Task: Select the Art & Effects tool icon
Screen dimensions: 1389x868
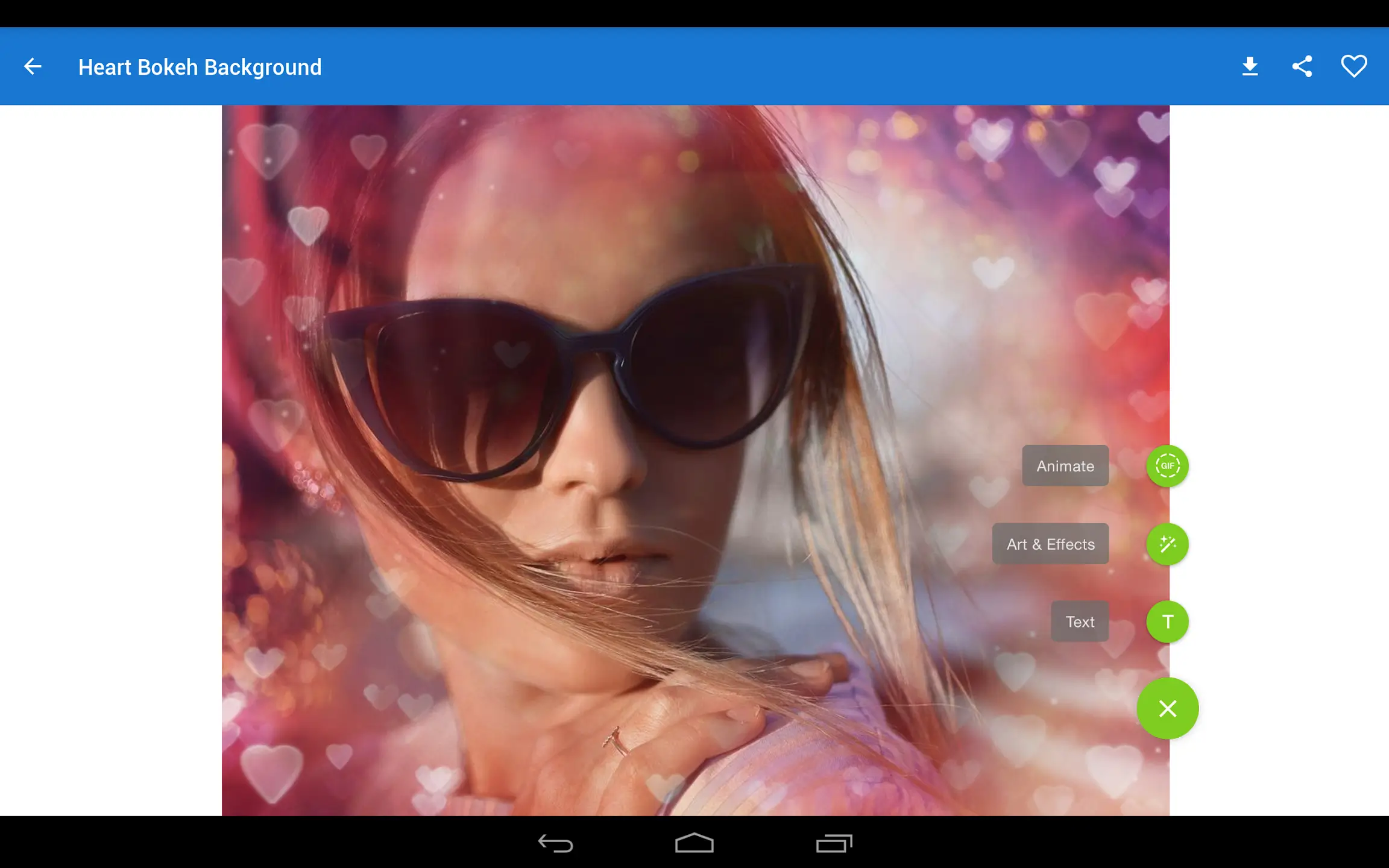Action: pyautogui.click(x=1167, y=544)
